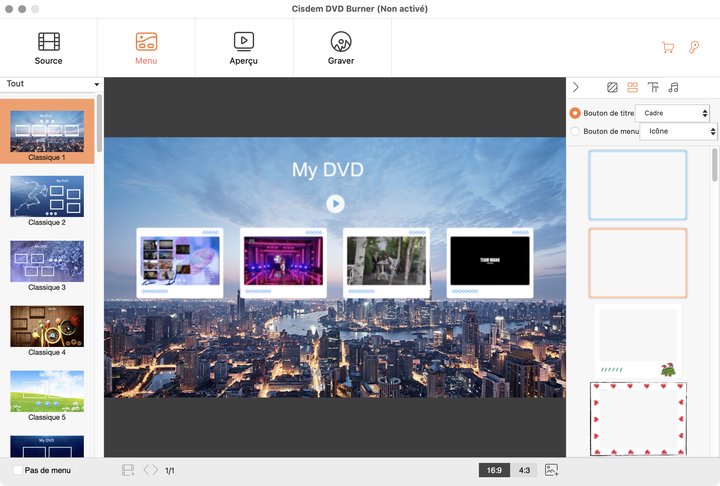Go to the Graver burn tab
Screen dimensions: 720x486
point(341,48)
